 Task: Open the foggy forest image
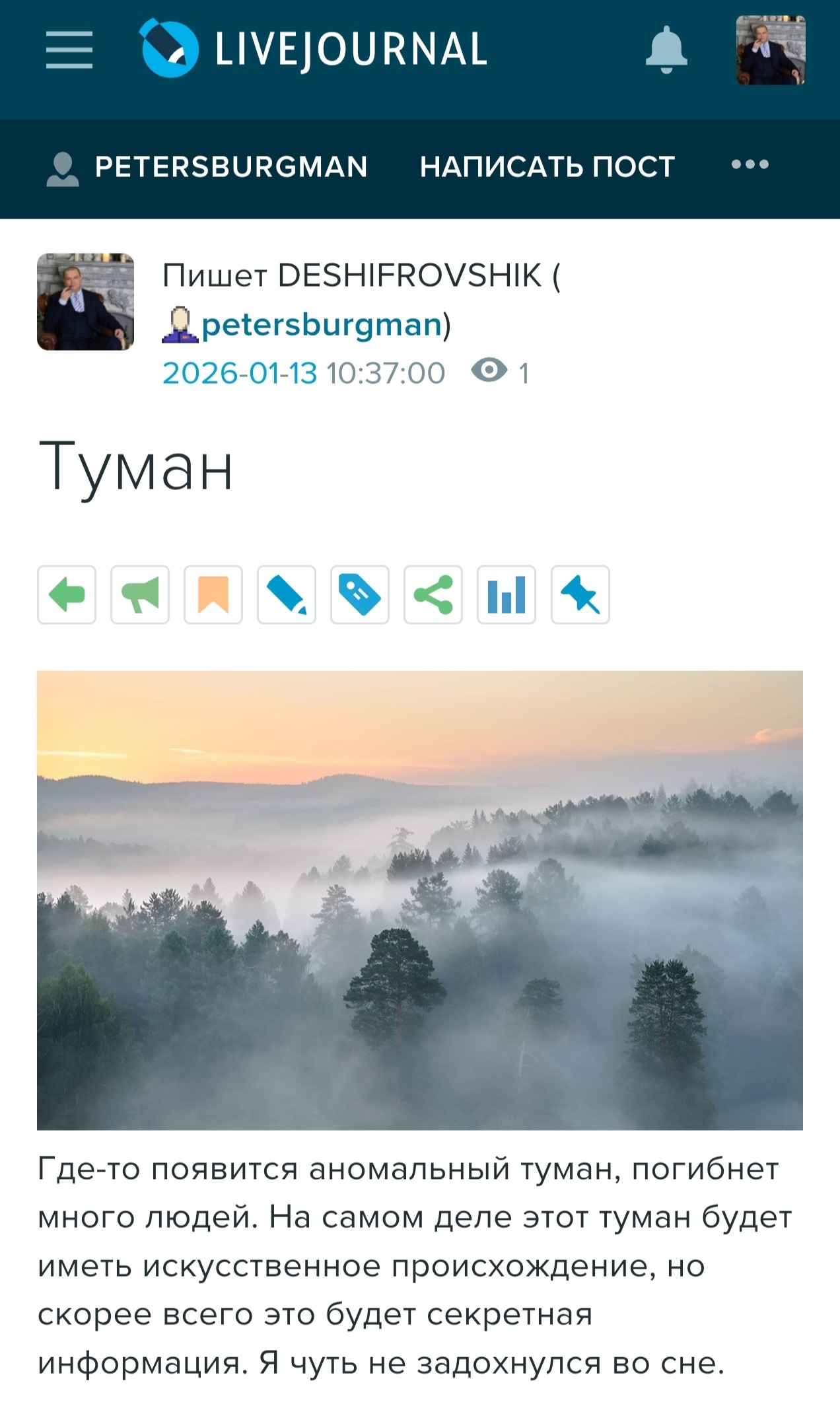point(420,900)
